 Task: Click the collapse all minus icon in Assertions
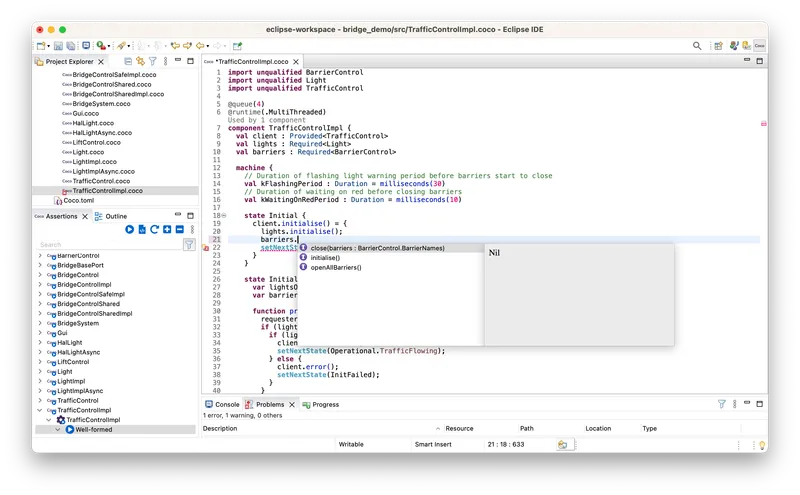pos(178,230)
